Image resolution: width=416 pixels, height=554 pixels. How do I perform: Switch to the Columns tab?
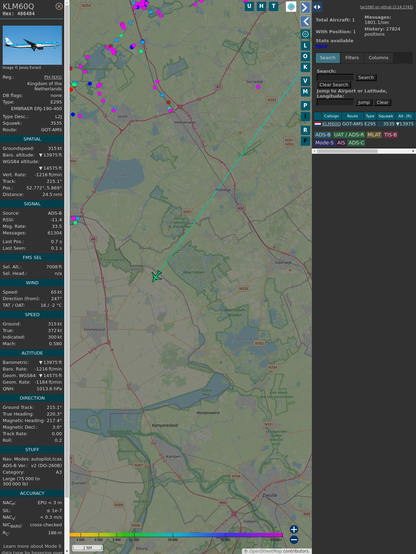pos(378,58)
